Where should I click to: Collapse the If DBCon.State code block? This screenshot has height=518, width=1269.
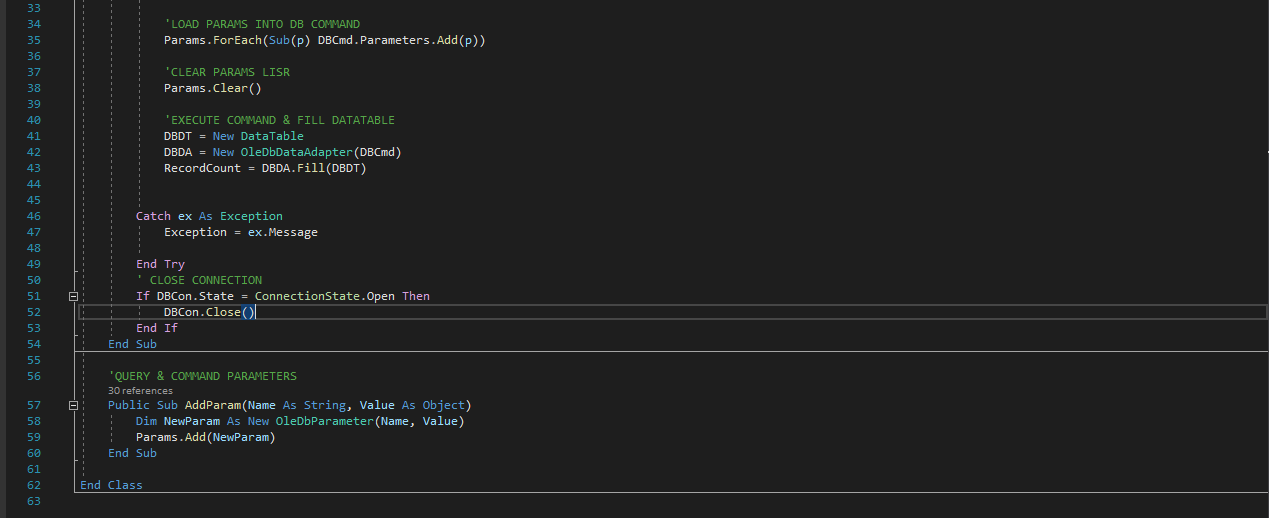click(73, 296)
